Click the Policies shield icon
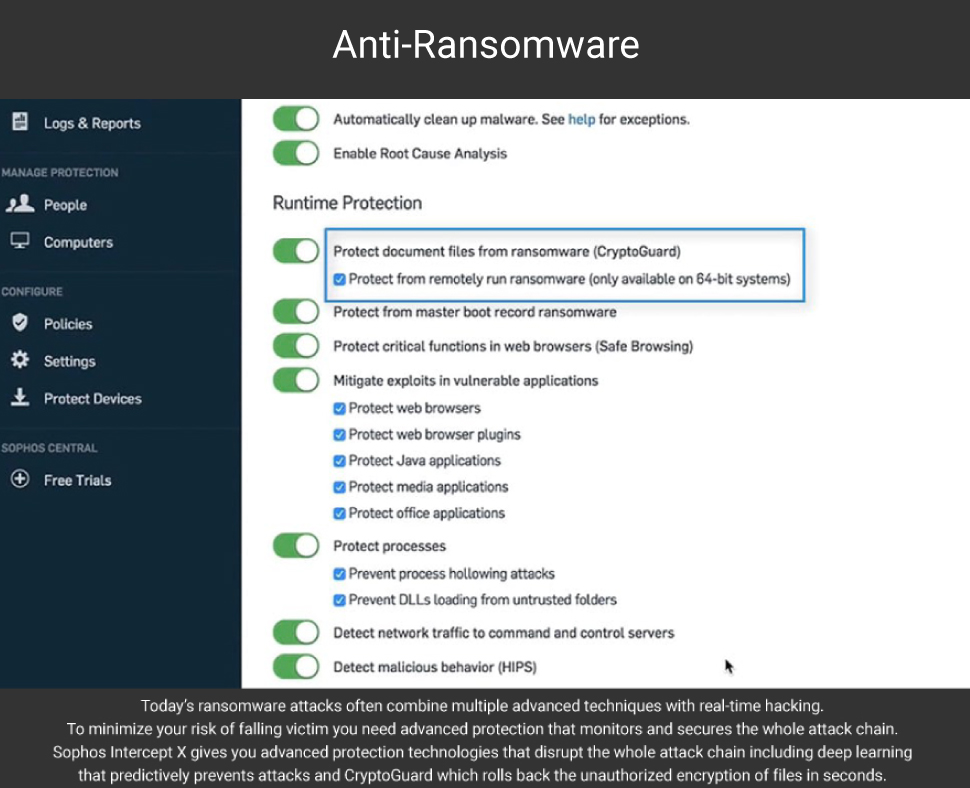The width and height of the screenshot is (970, 788). click(20, 322)
